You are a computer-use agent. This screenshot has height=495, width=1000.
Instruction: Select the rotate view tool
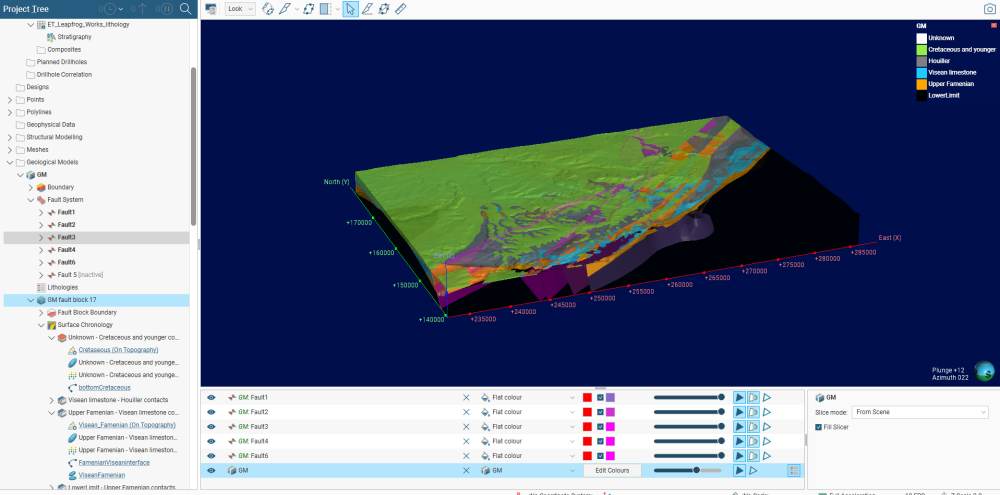(268, 9)
